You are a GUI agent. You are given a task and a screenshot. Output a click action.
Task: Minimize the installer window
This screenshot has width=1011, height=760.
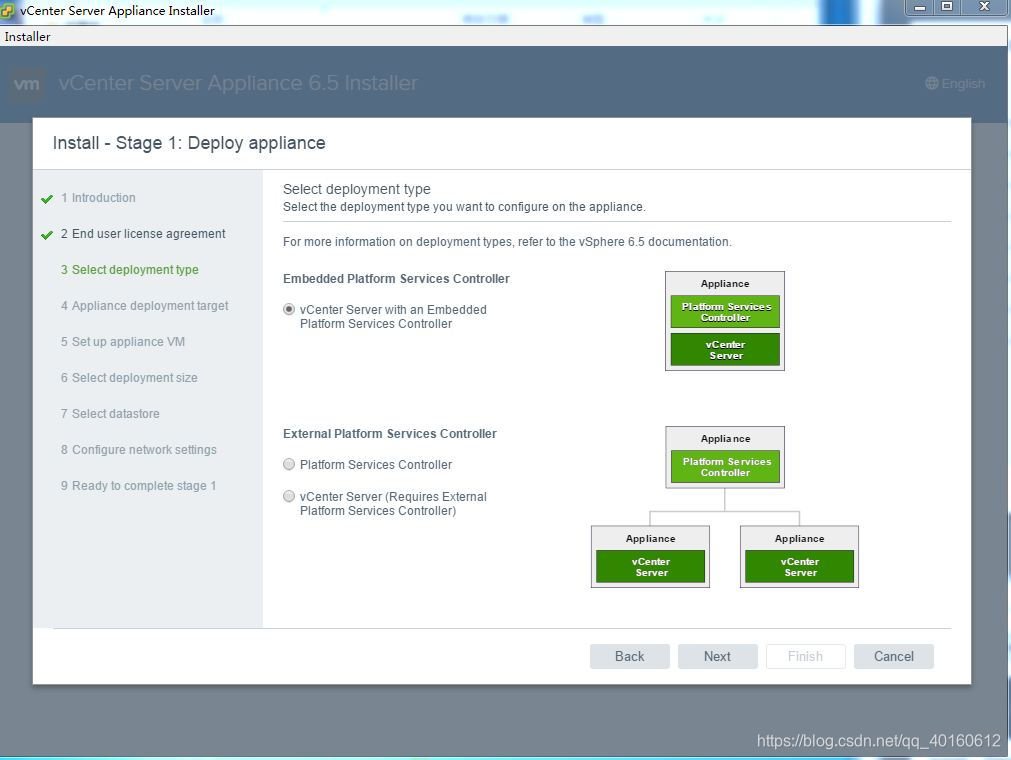pos(920,7)
